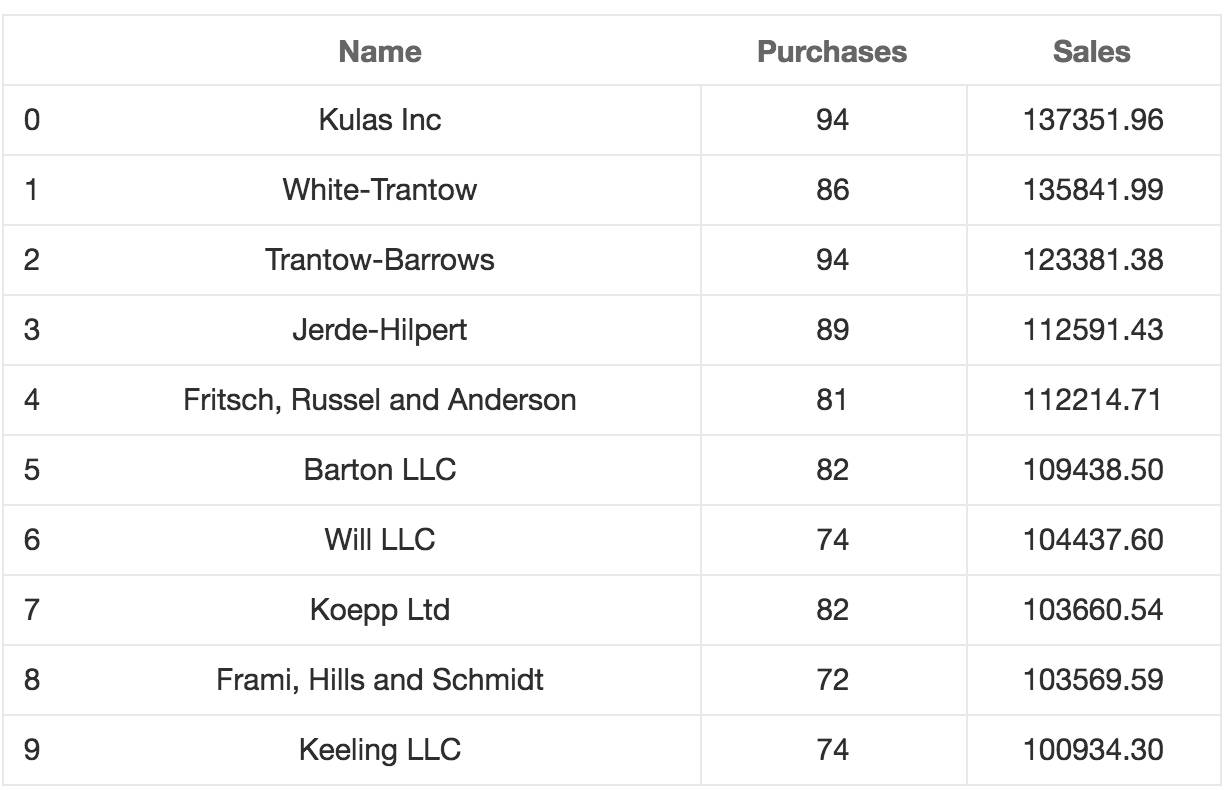This screenshot has height=790, width=1224.
Task: Click the Koepp Ltd cell
Action: tap(380, 610)
